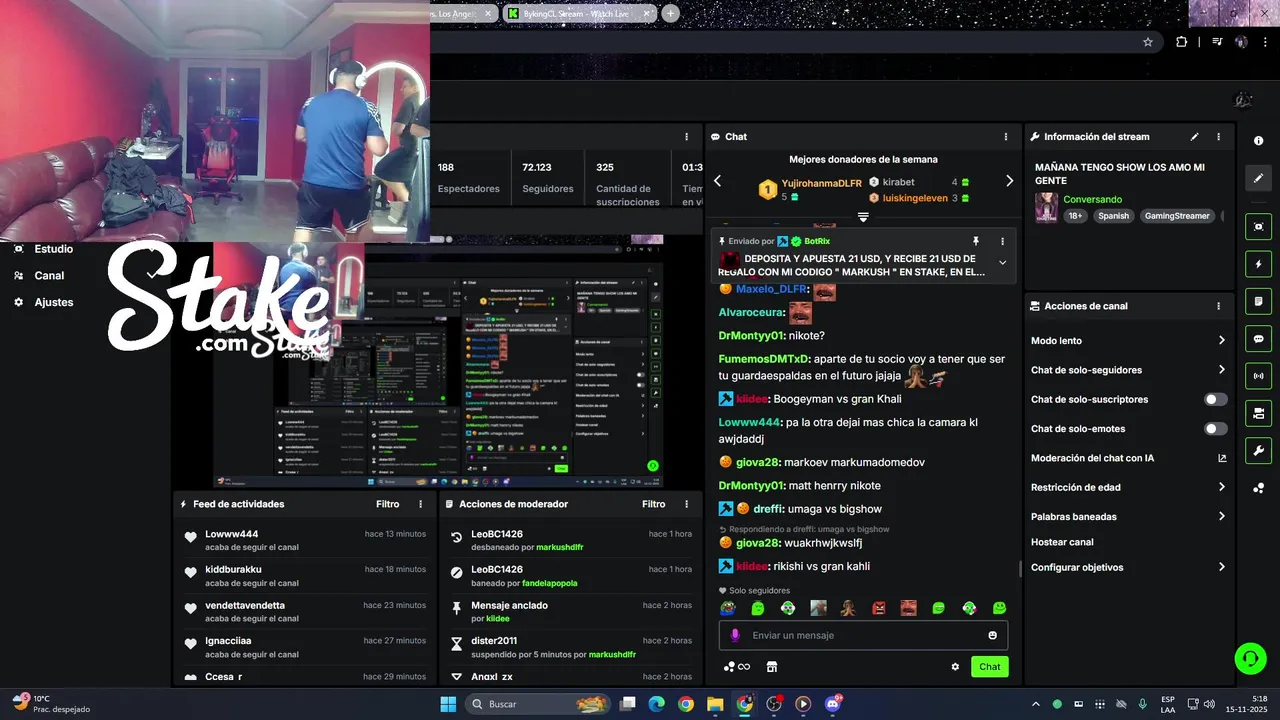Image resolution: width=1280 pixels, height=720 pixels.
Task: Click the chat bubble icon in right sidebar
Action: coord(1258,338)
